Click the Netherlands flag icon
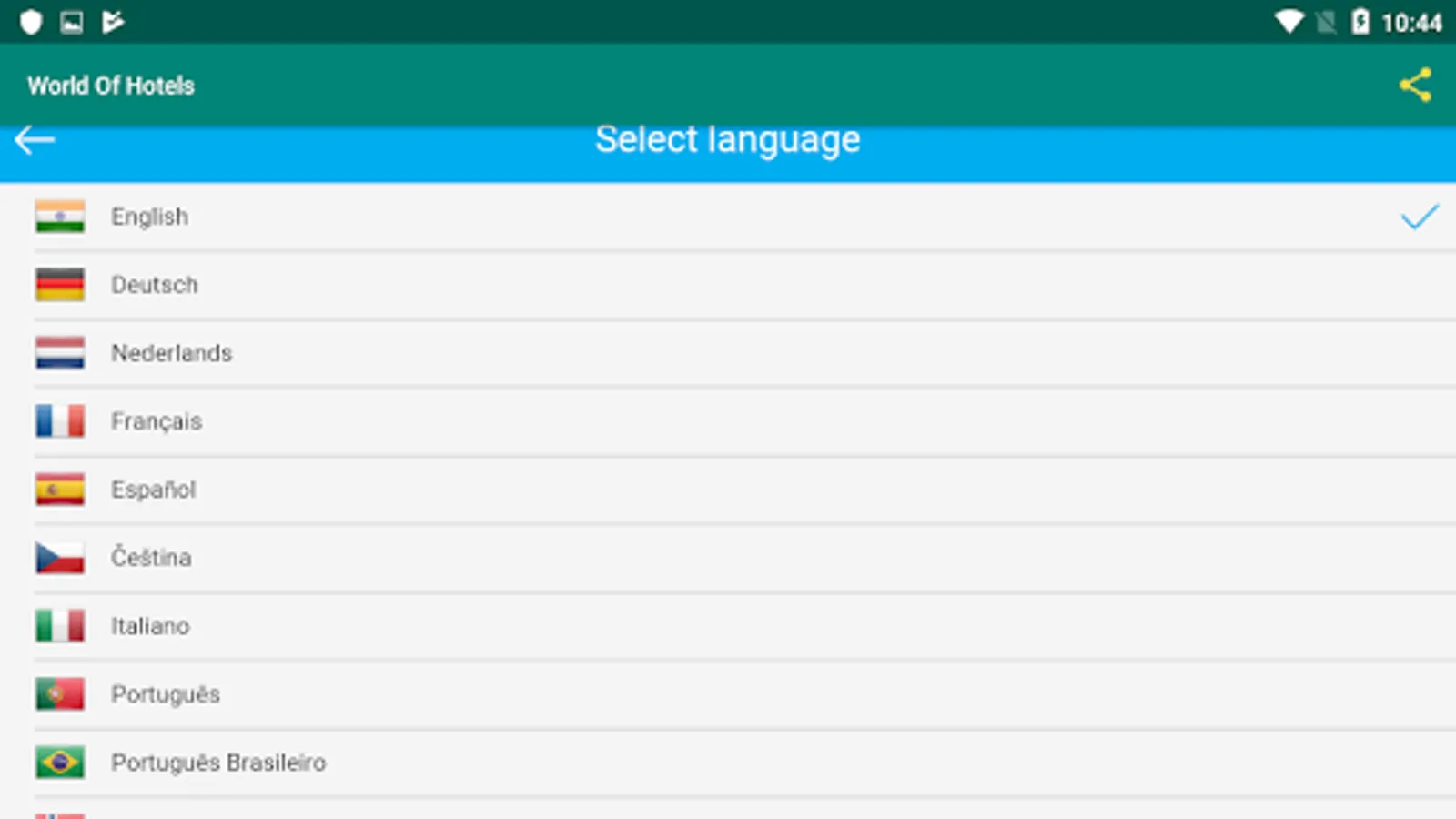 [60, 353]
